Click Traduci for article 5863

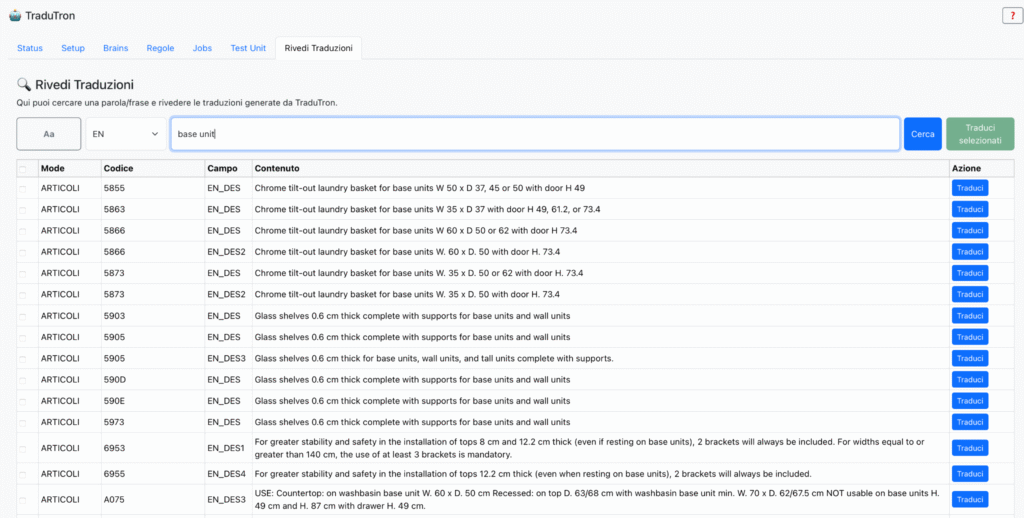coord(969,209)
